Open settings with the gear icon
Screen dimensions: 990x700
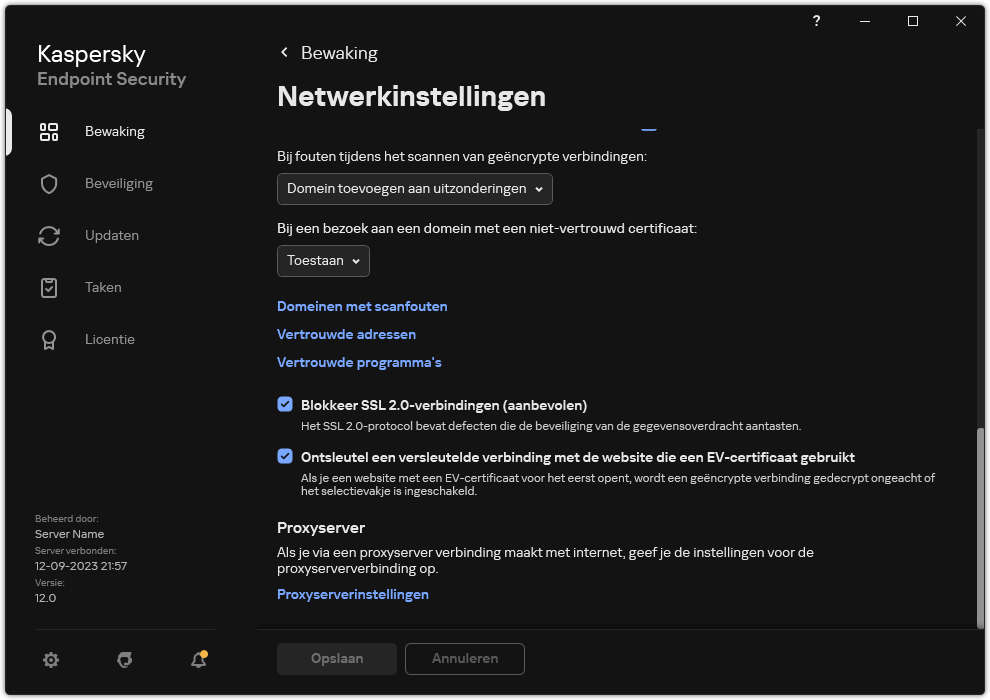tap(51, 660)
